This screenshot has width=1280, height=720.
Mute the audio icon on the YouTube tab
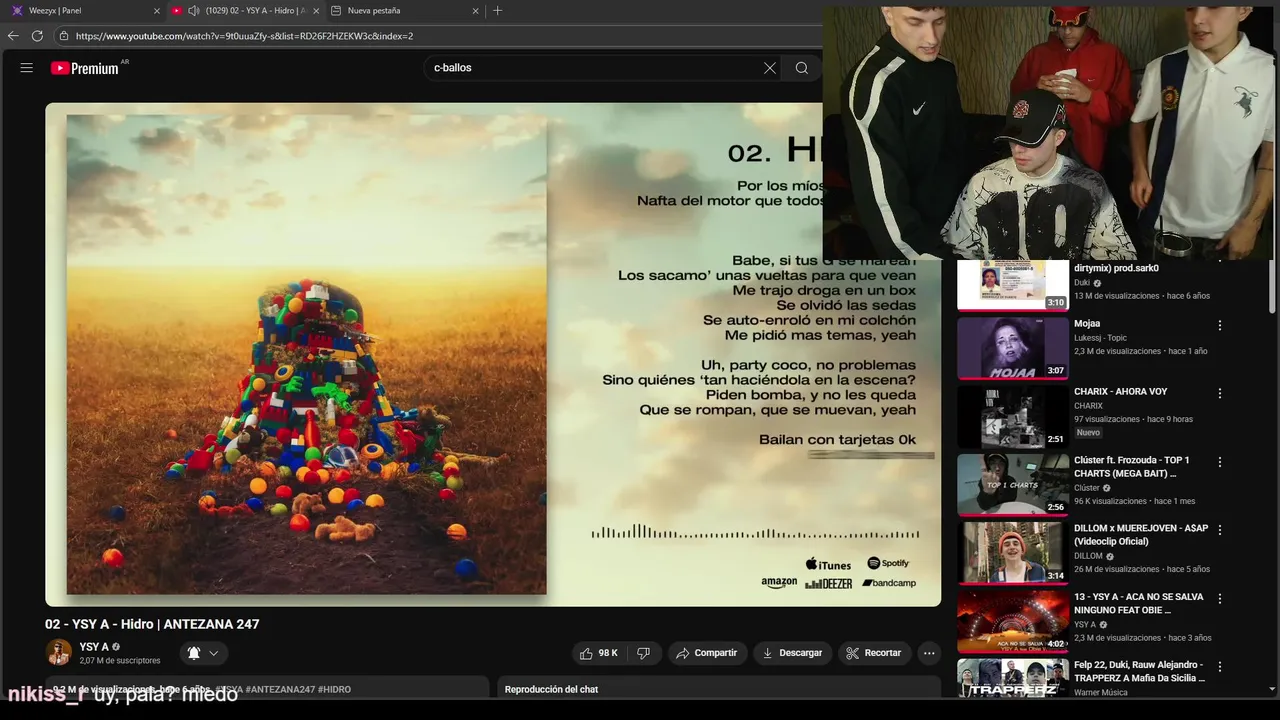click(x=194, y=11)
